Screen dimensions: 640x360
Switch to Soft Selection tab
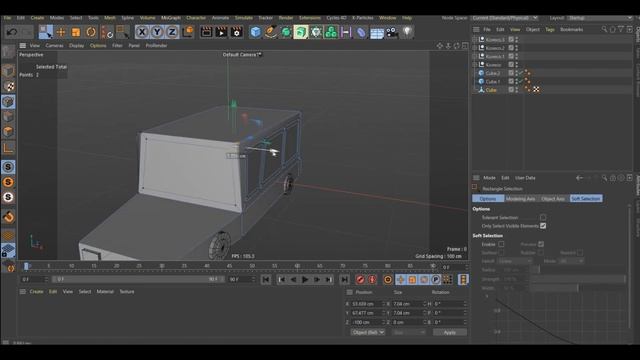pyautogui.click(x=586, y=199)
